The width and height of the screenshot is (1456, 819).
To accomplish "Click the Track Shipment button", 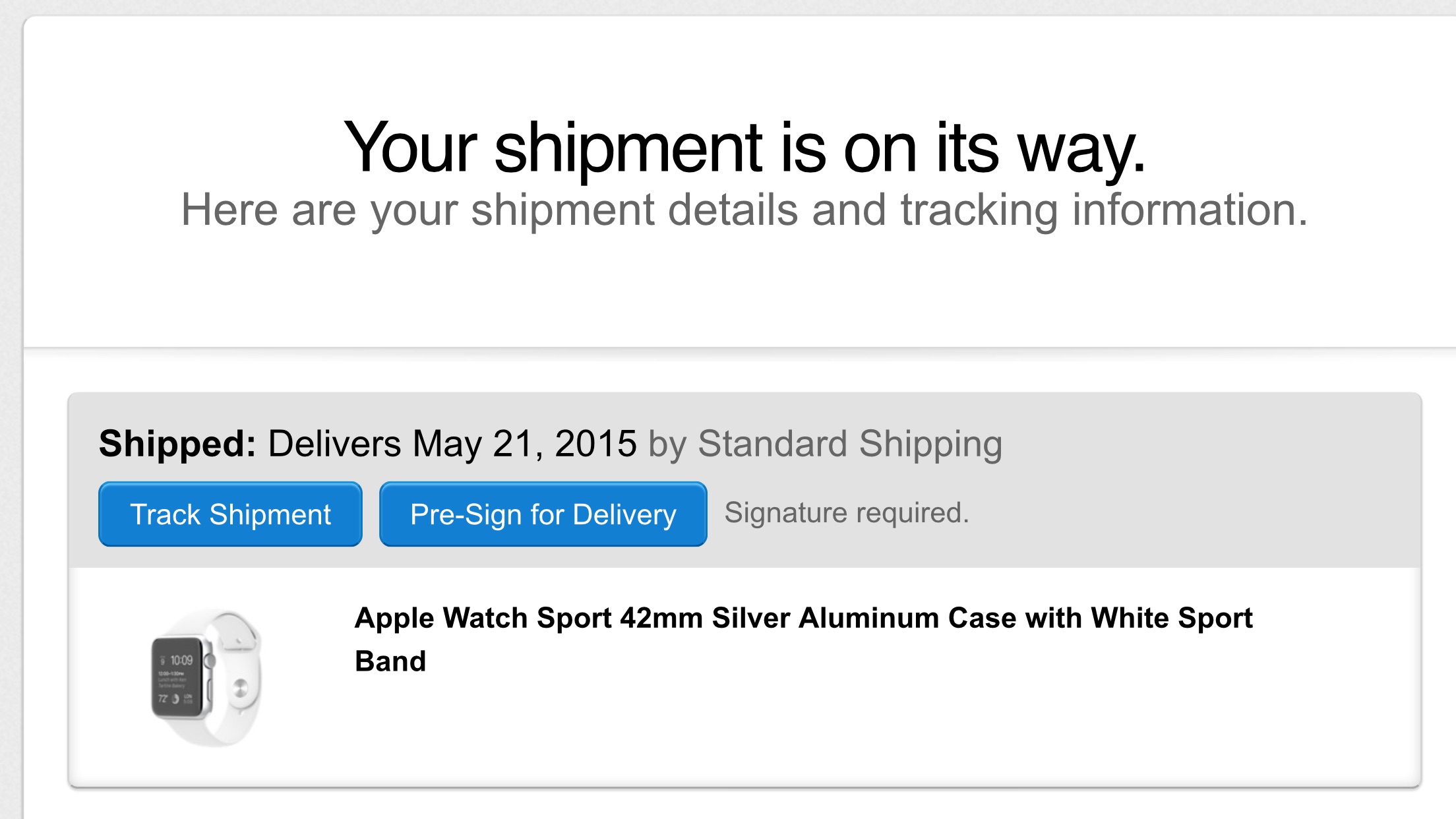I will click(x=230, y=514).
